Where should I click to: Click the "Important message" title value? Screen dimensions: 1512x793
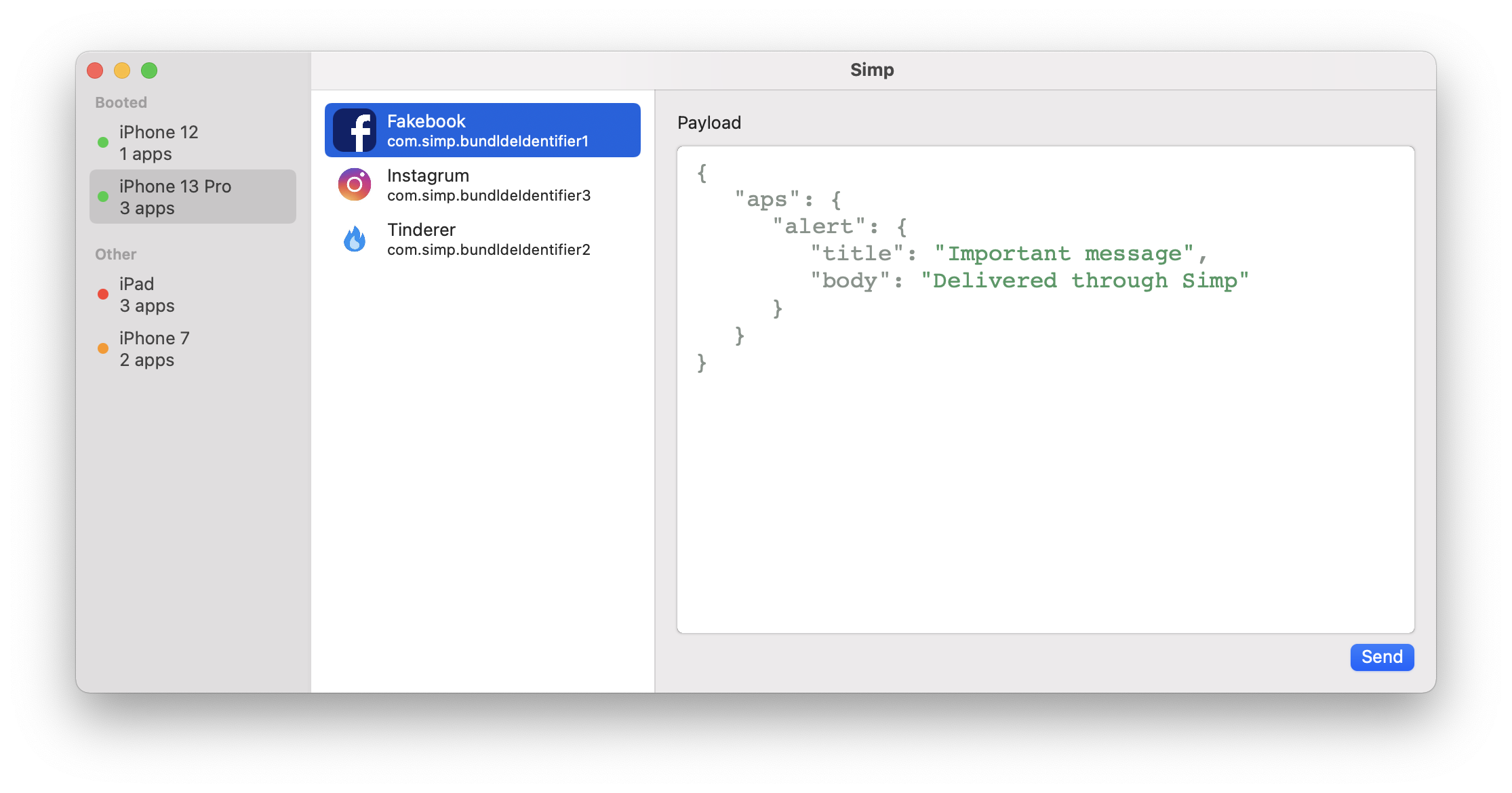pos(1063,253)
